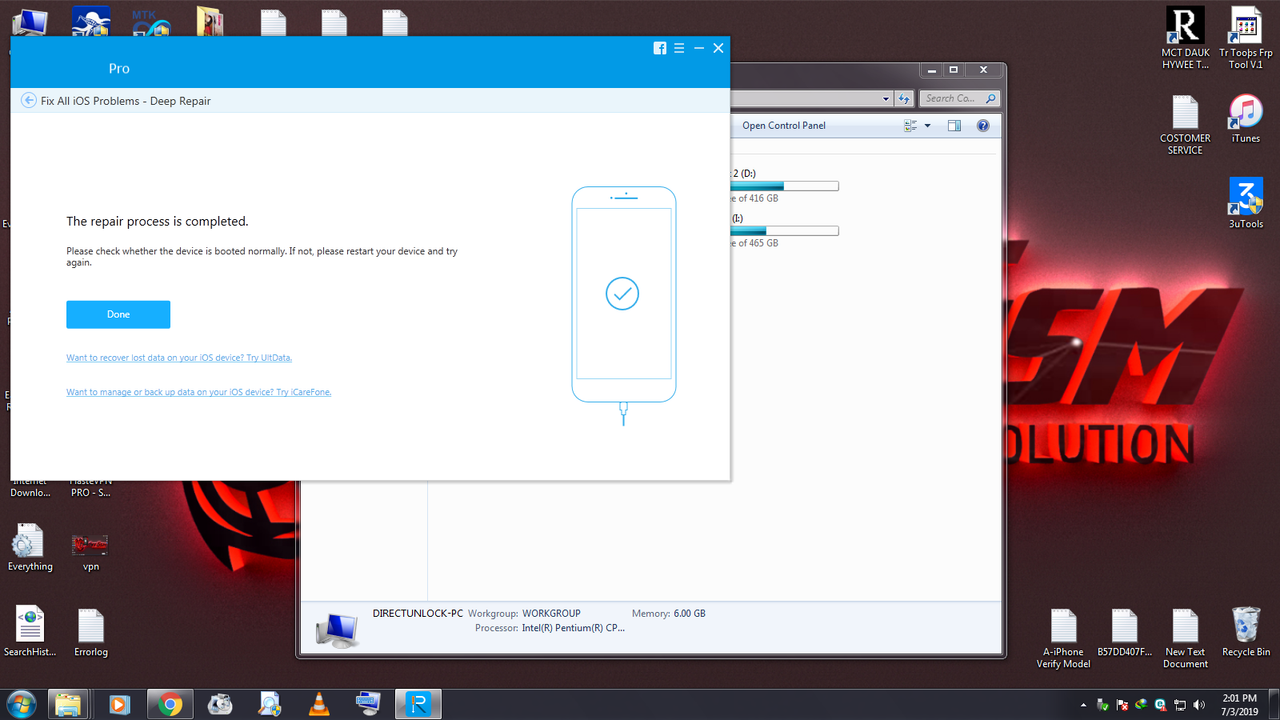Open Windows Media Player from taskbar
The image size is (1280, 720).
(x=119, y=704)
